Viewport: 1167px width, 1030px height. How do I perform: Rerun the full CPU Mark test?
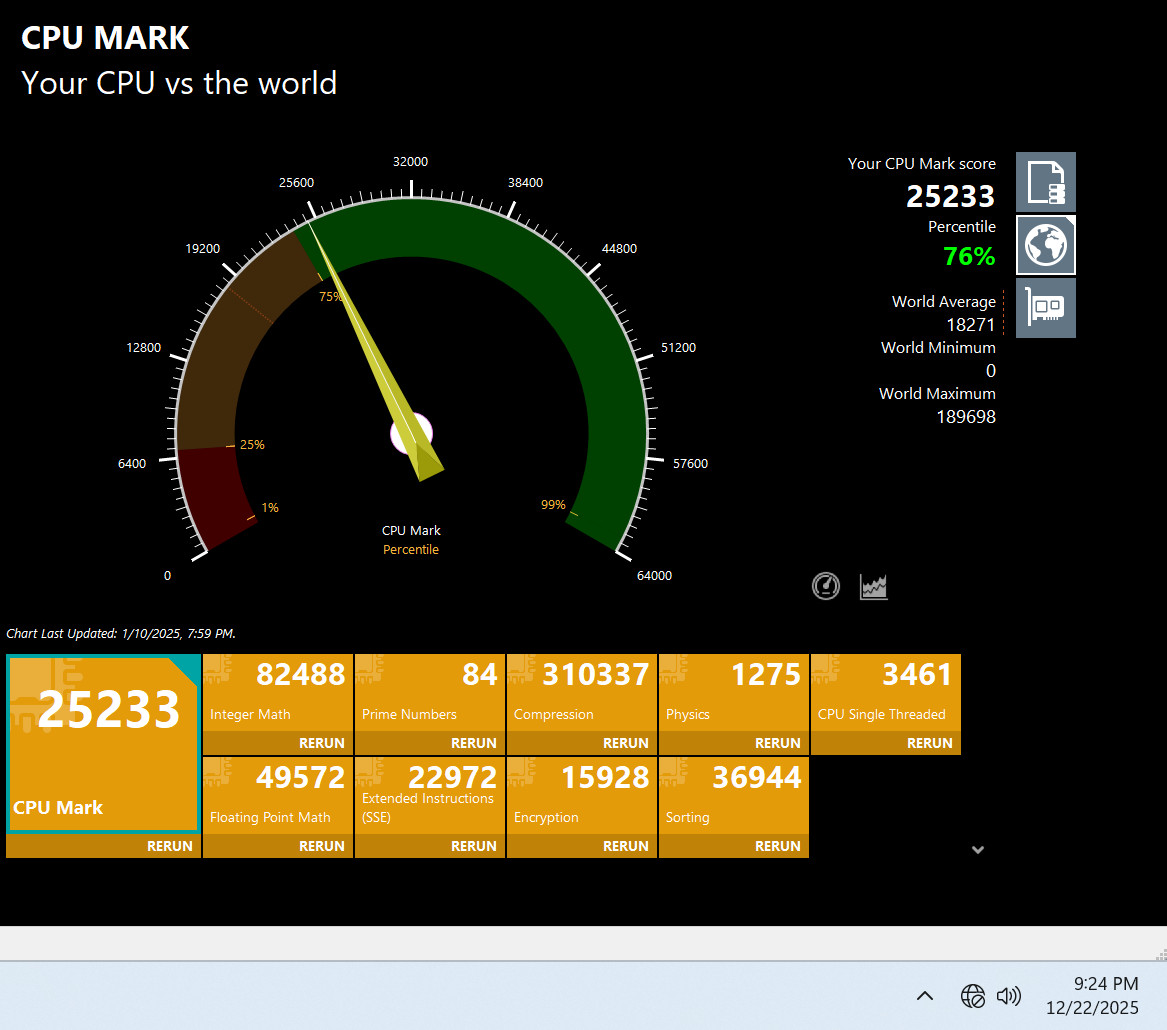click(x=169, y=846)
